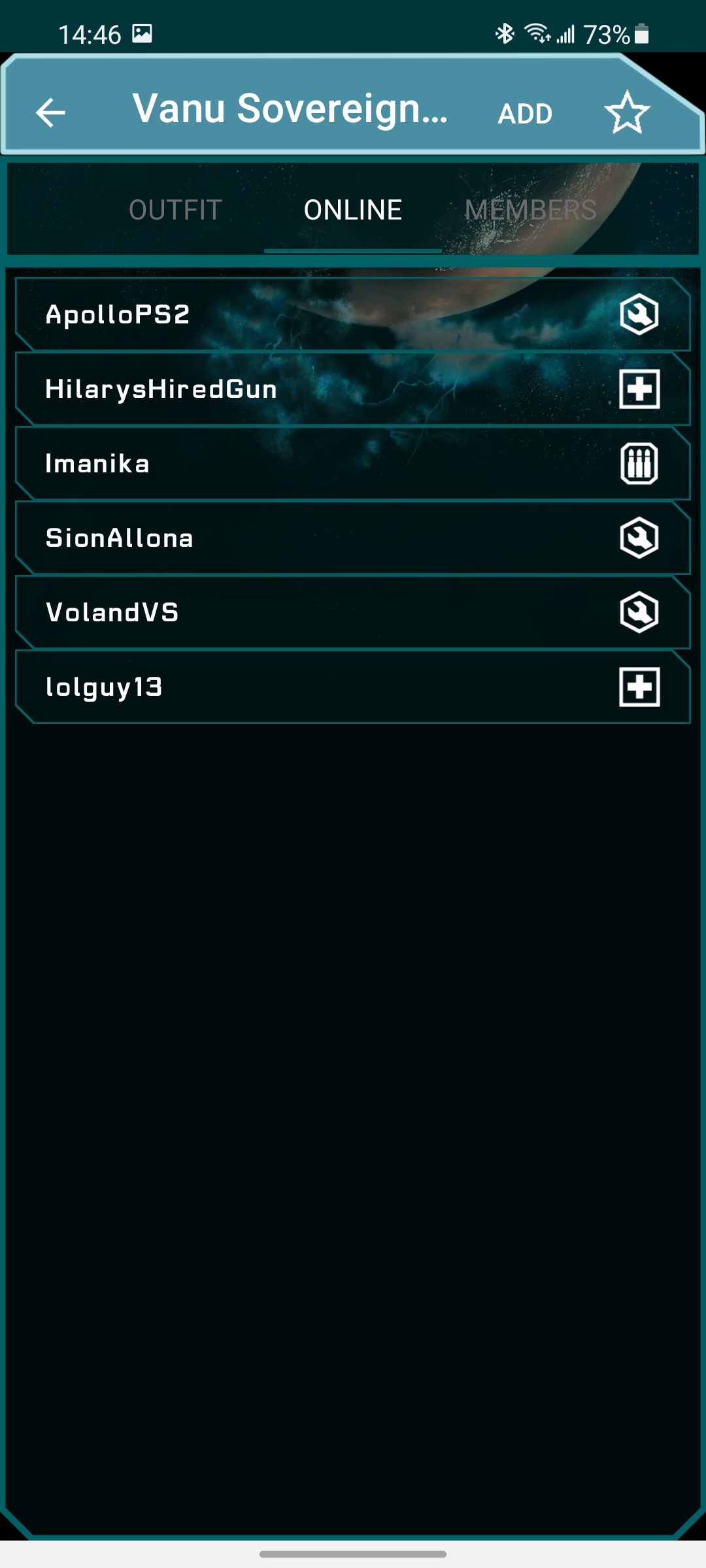
Task: Click lolguy13's medic cross icon
Action: [639, 687]
